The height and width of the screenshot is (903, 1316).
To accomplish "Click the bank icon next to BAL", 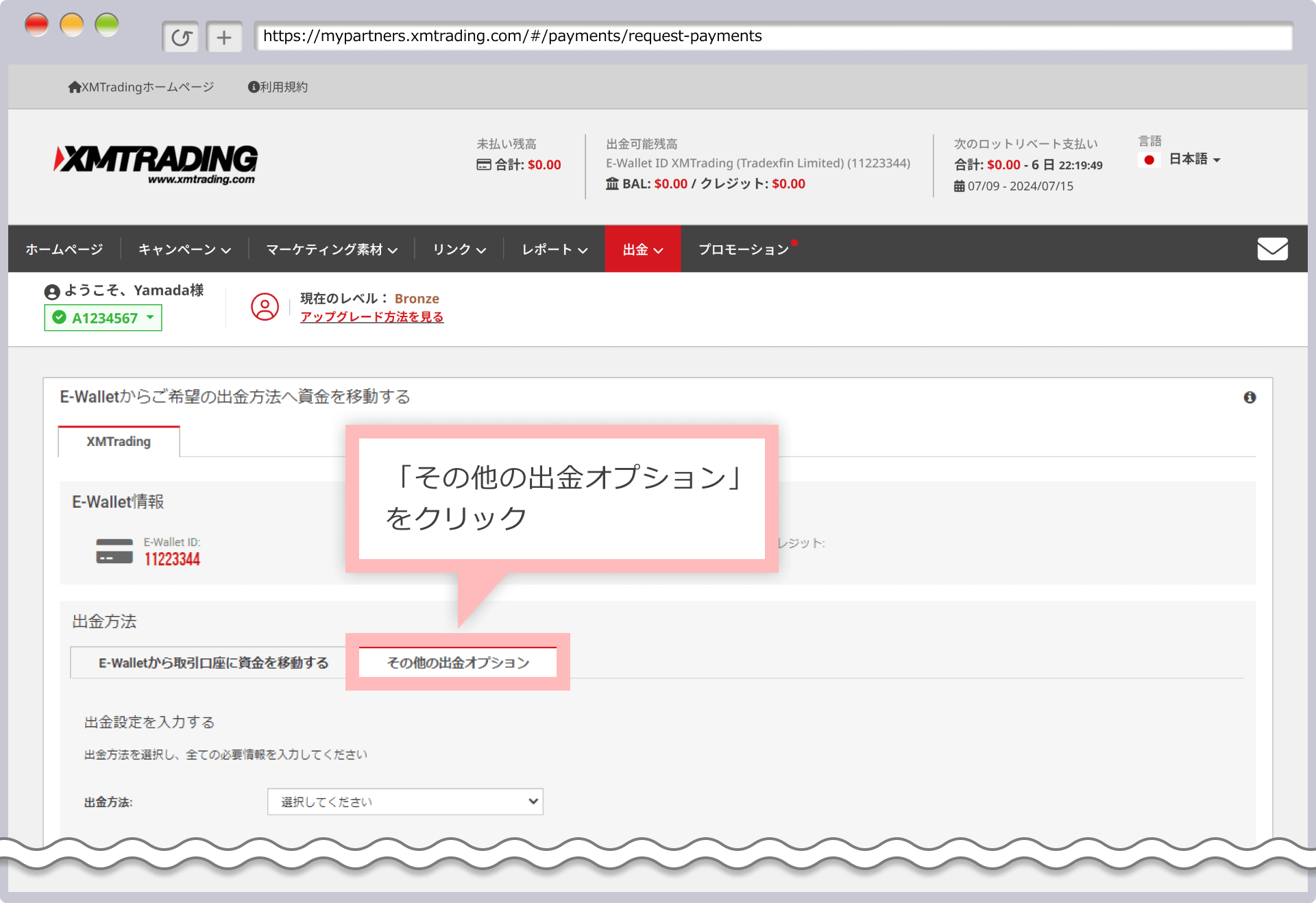I will (612, 184).
